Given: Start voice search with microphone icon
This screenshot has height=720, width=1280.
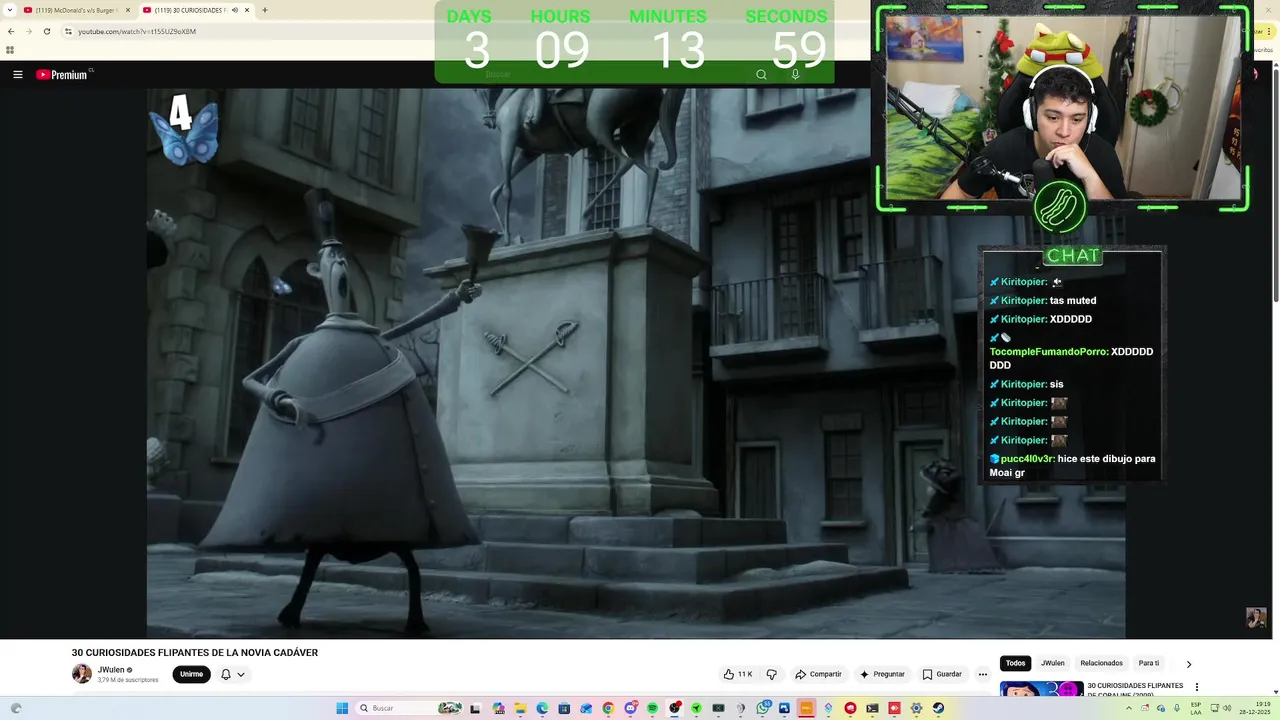Looking at the screenshot, I should tap(795, 74).
